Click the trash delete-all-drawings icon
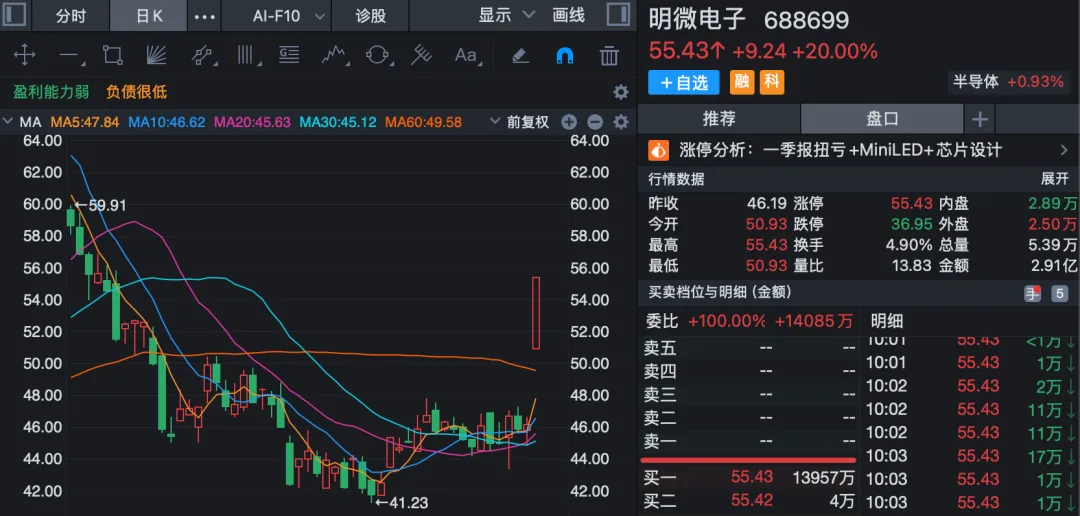Viewport: 1080px width, 516px height. point(609,55)
